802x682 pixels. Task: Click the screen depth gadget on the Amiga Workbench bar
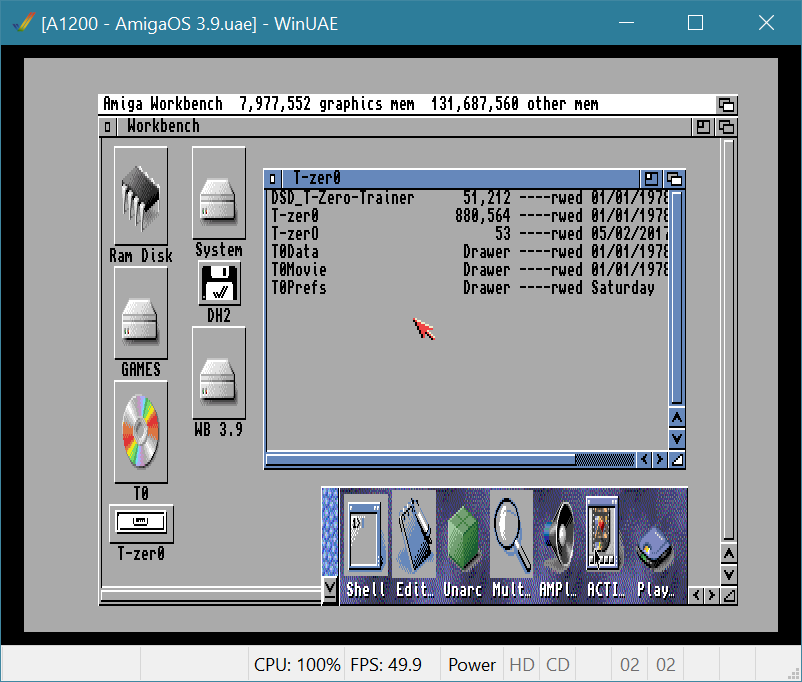[x=726, y=104]
